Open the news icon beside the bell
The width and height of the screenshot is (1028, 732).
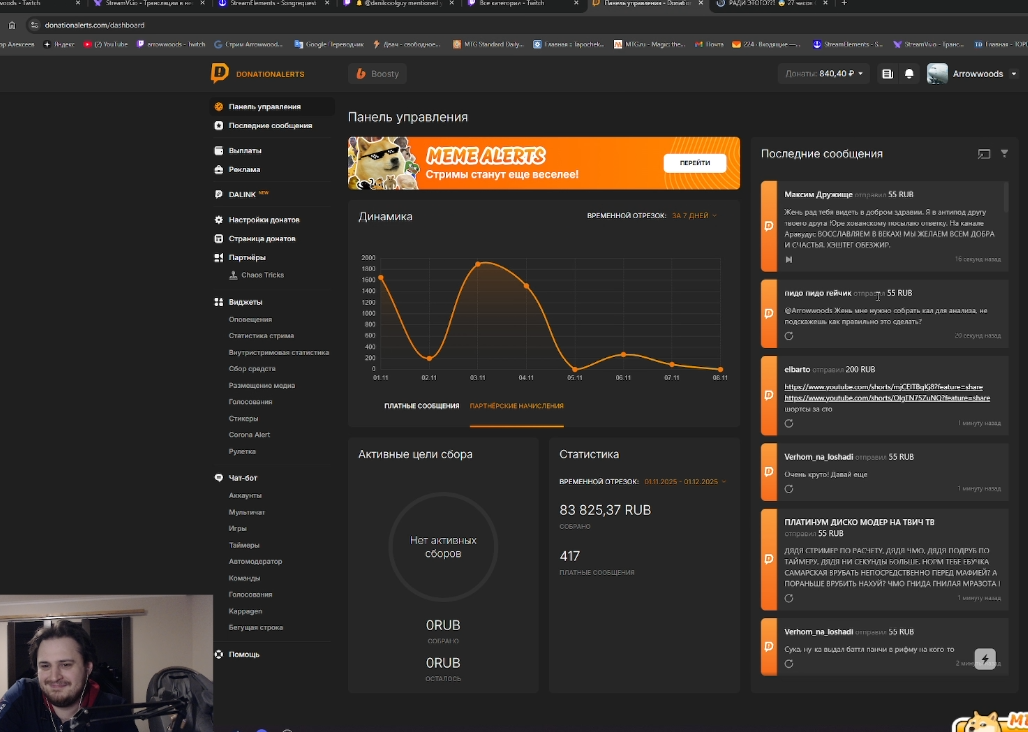click(887, 74)
